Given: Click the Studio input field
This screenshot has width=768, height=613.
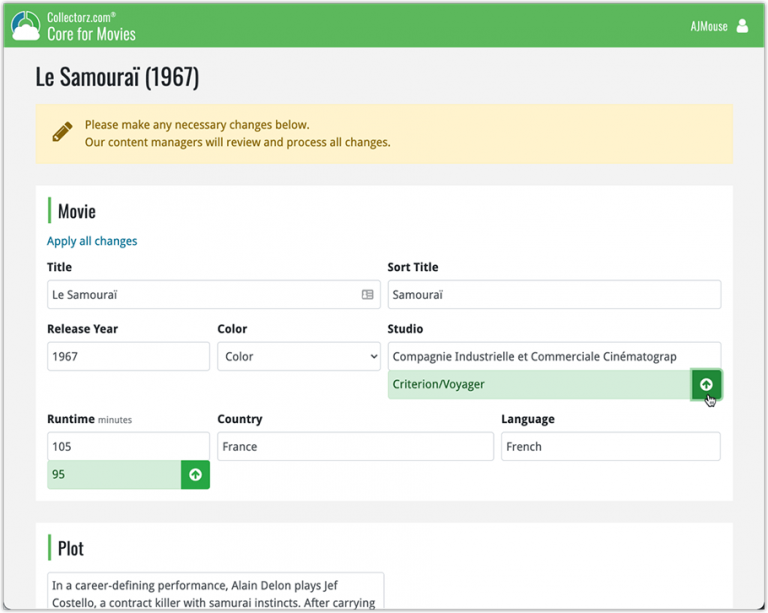Looking at the screenshot, I should pyautogui.click(x=554, y=356).
